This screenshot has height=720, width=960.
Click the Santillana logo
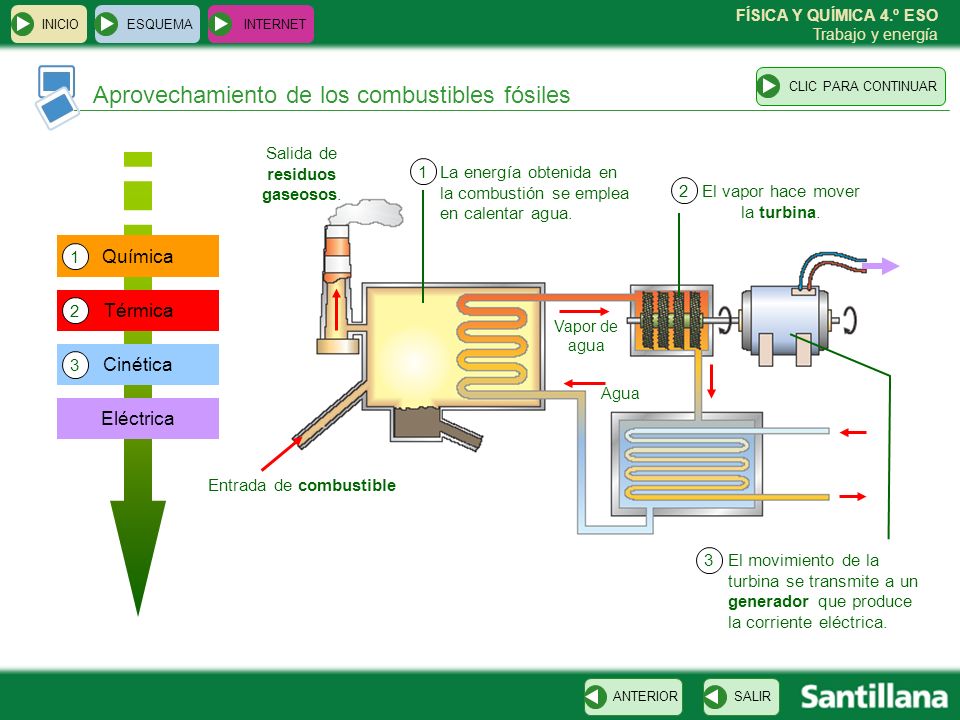pos(874,696)
